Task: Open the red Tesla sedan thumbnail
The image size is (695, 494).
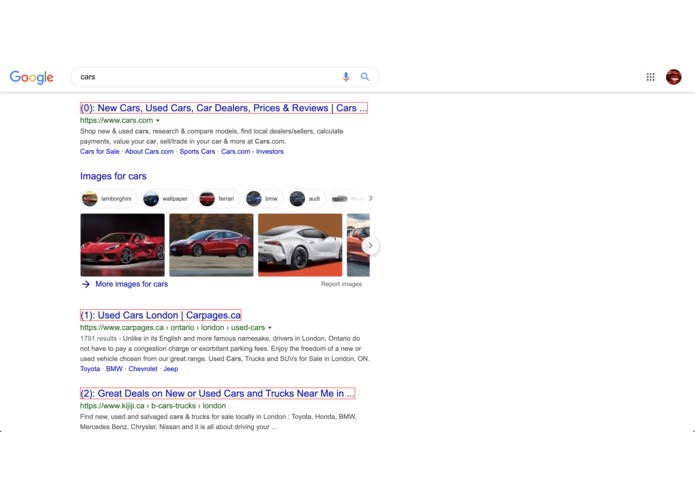Action: (211, 245)
